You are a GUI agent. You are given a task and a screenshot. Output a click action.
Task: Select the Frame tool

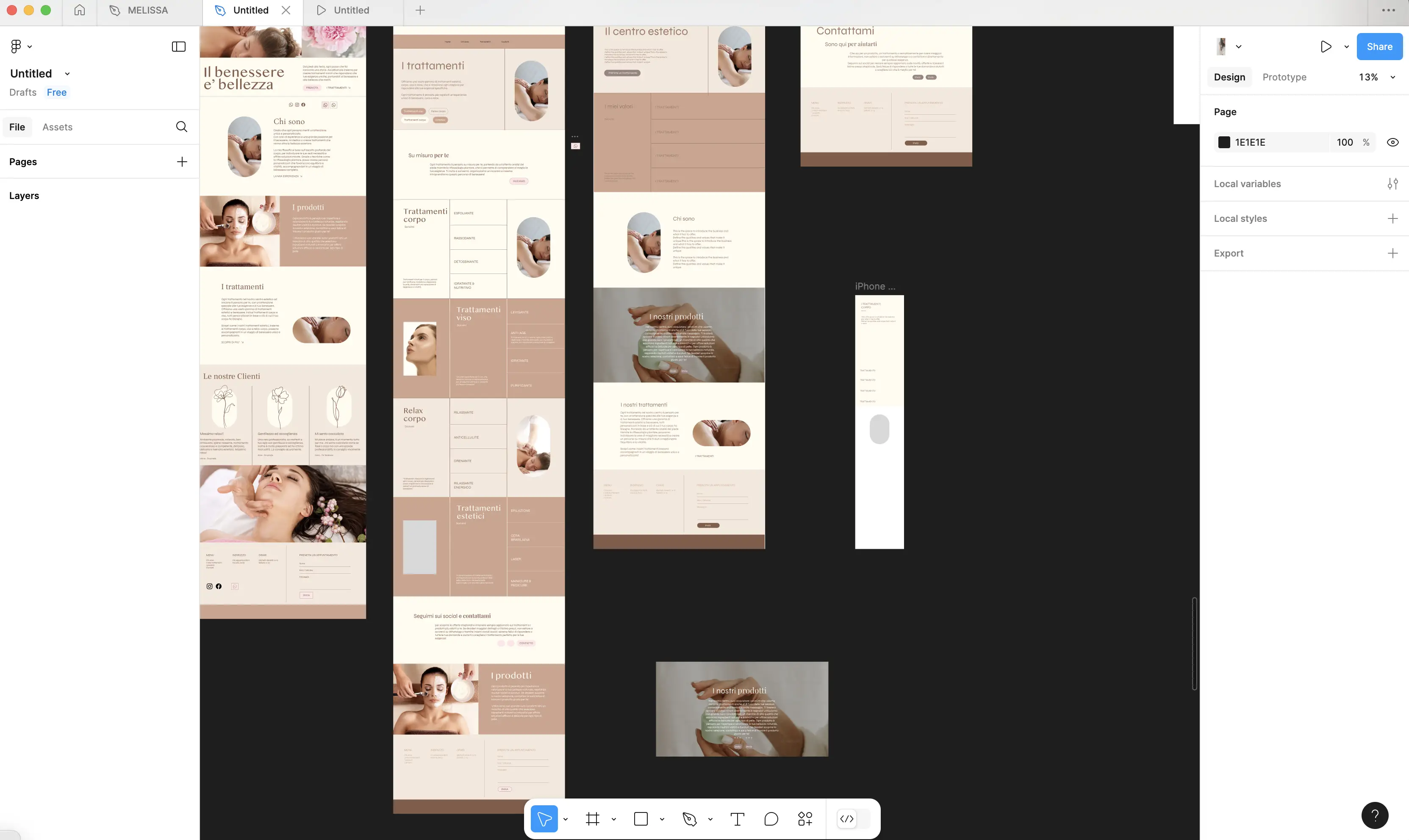click(592, 818)
